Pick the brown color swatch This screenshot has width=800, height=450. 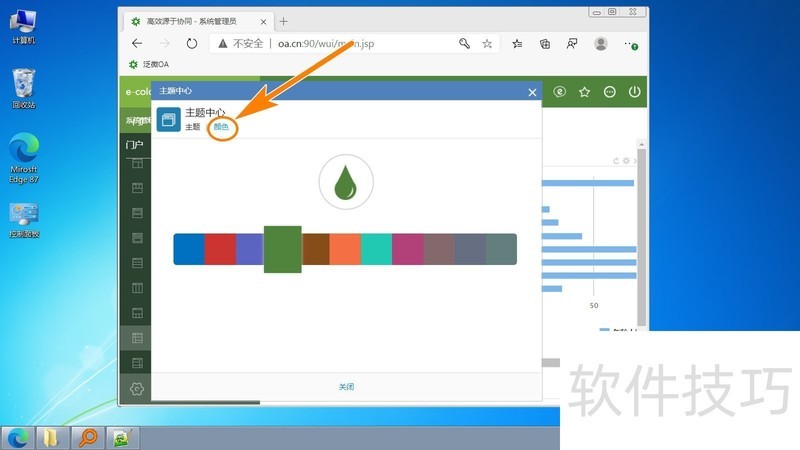point(315,249)
